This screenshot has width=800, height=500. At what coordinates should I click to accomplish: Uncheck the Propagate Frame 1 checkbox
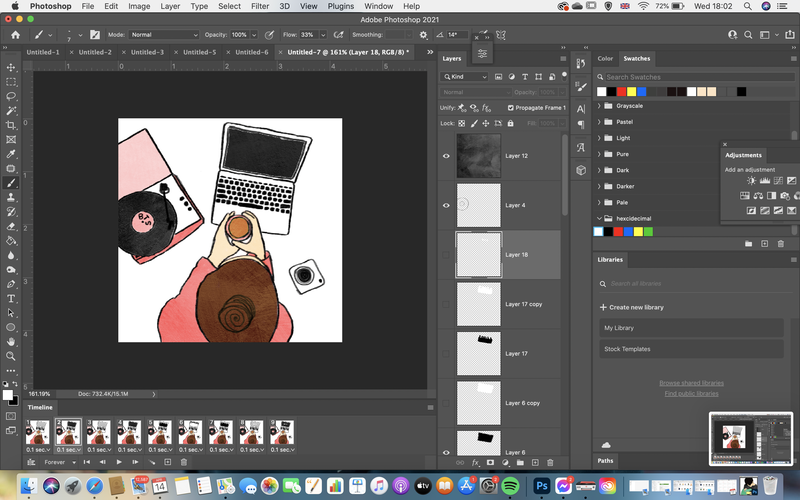click(511, 108)
